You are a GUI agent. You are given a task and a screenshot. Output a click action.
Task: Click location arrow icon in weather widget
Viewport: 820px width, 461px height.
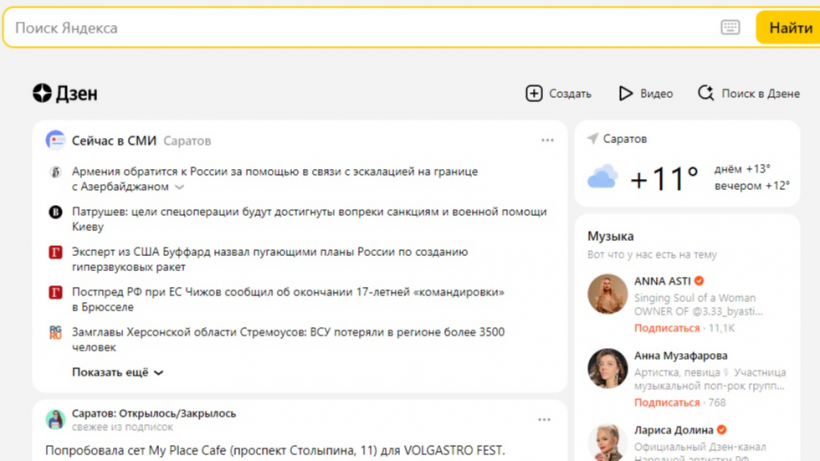click(x=593, y=138)
